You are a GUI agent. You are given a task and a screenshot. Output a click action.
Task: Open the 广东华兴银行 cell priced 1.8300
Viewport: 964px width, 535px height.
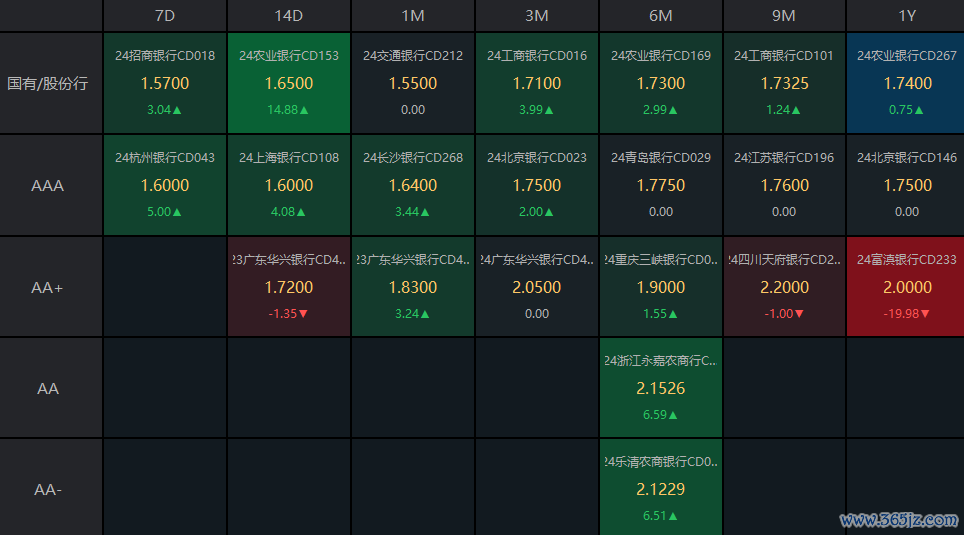413,287
